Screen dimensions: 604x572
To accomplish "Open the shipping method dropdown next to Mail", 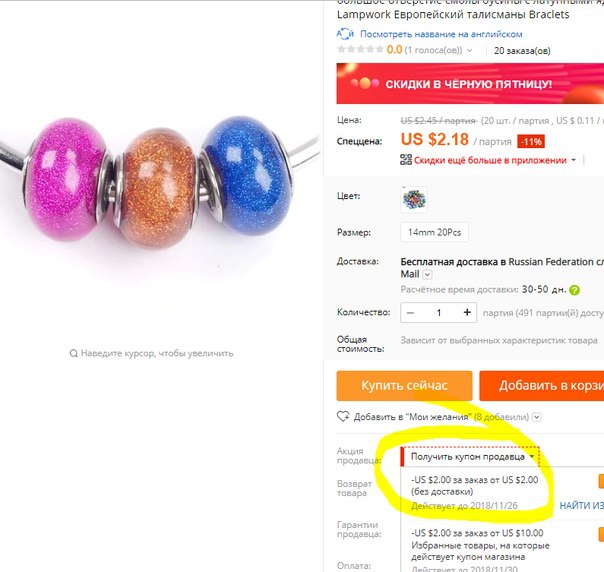I will (x=427, y=274).
